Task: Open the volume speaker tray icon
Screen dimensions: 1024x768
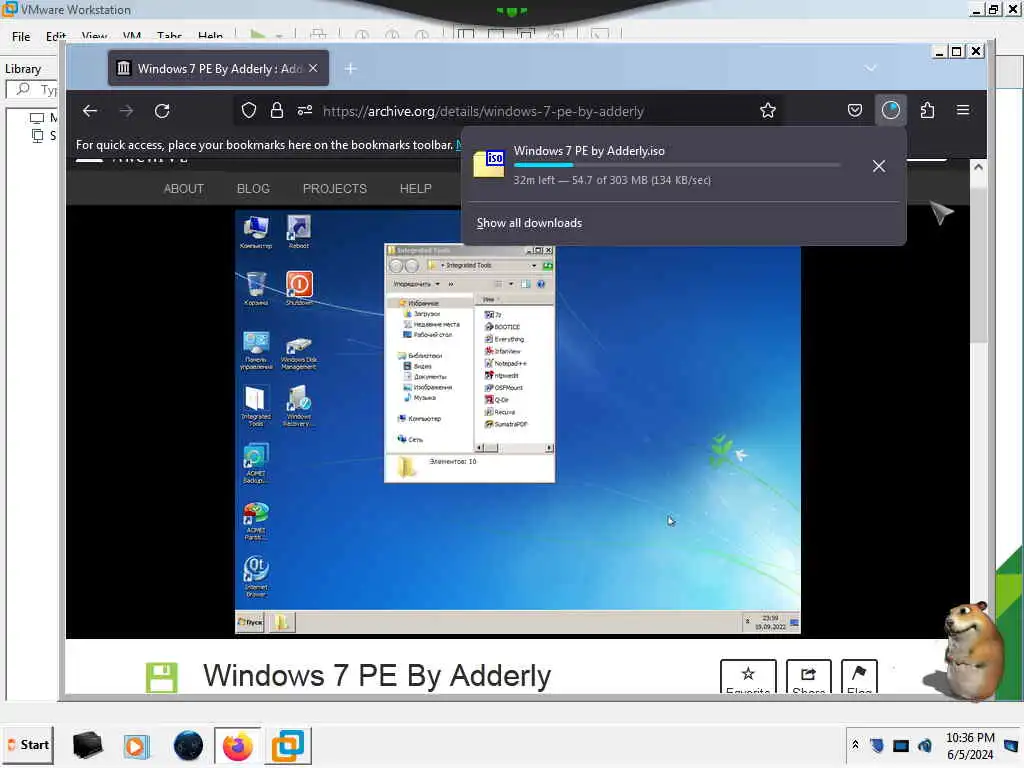Action: [x=925, y=745]
